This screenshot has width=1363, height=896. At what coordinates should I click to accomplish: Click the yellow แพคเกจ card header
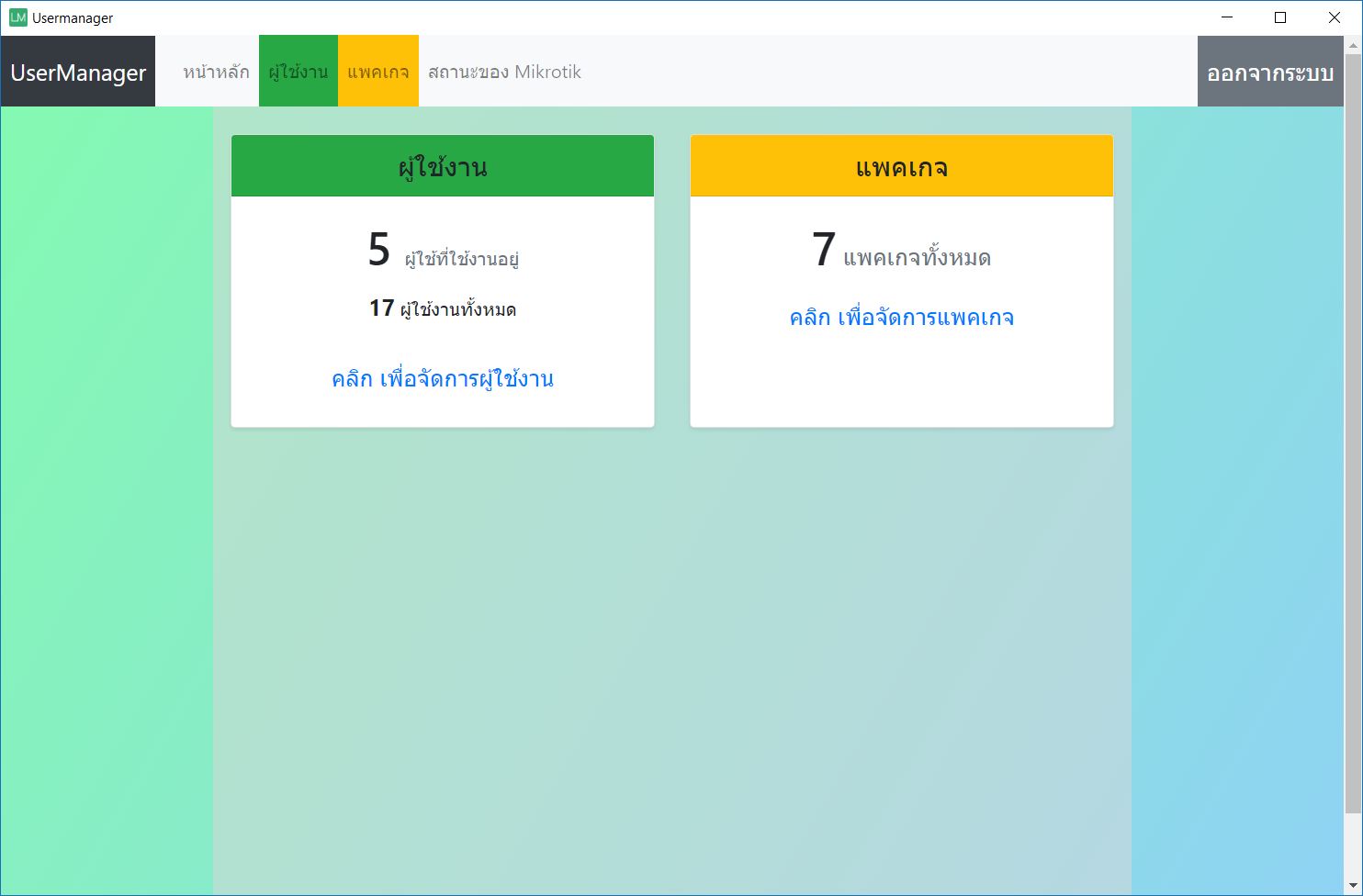tap(901, 167)
